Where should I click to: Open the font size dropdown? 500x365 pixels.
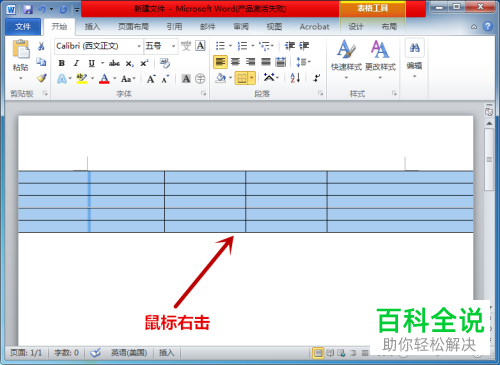point(173,46)
